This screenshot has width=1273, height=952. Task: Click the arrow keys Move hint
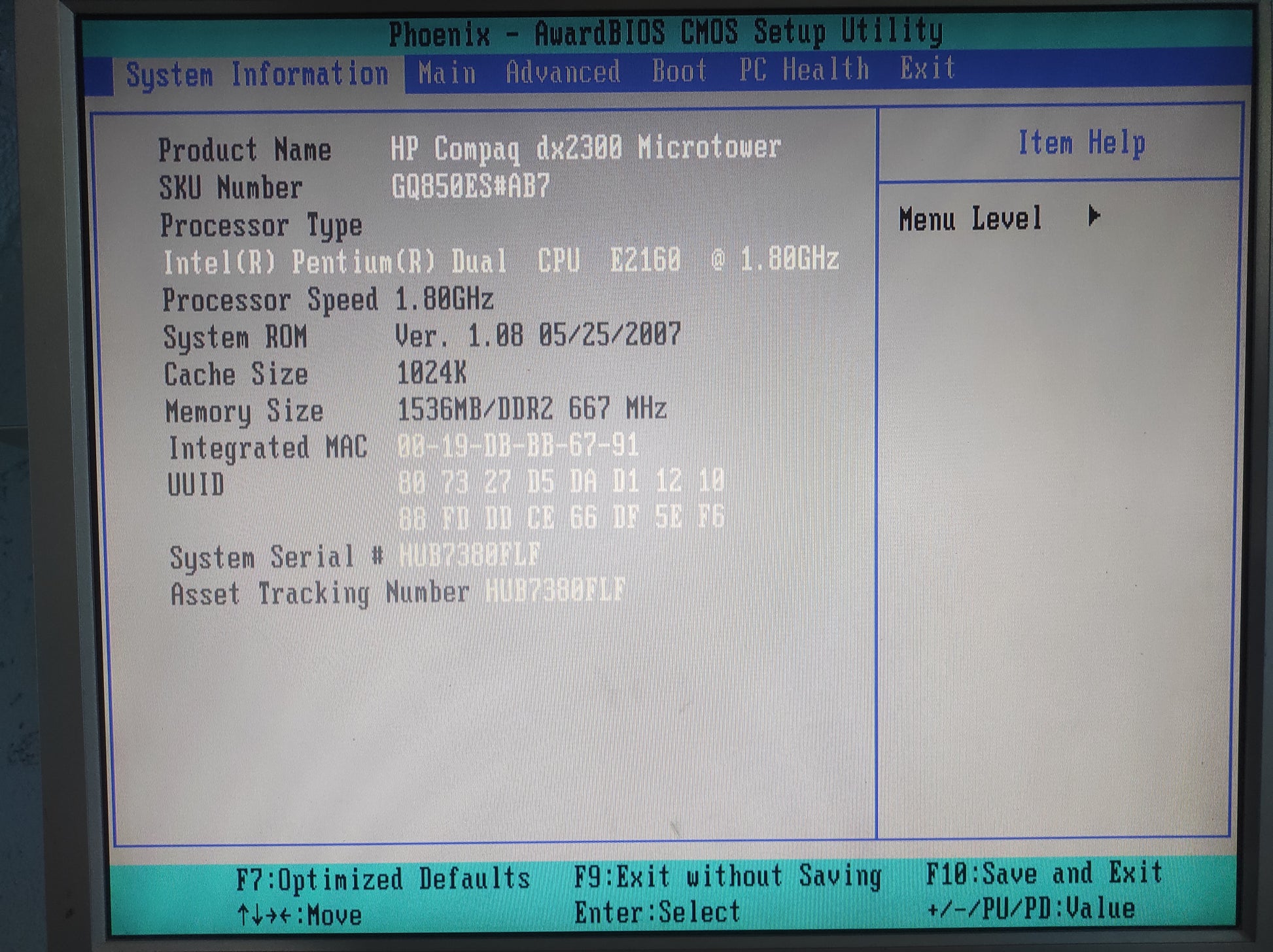(x=300, y=915)
